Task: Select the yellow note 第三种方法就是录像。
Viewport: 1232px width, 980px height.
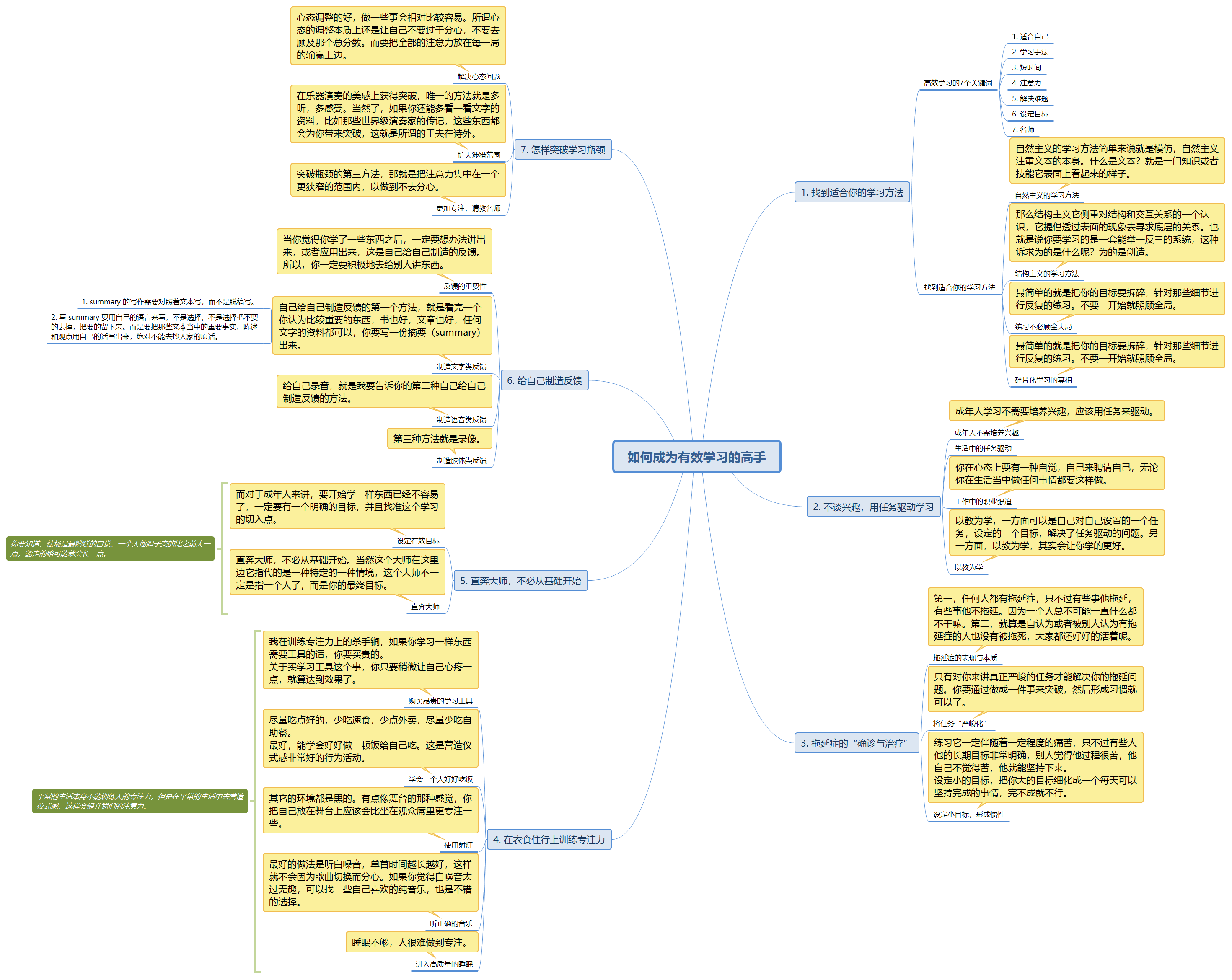Action: (439, 439)
